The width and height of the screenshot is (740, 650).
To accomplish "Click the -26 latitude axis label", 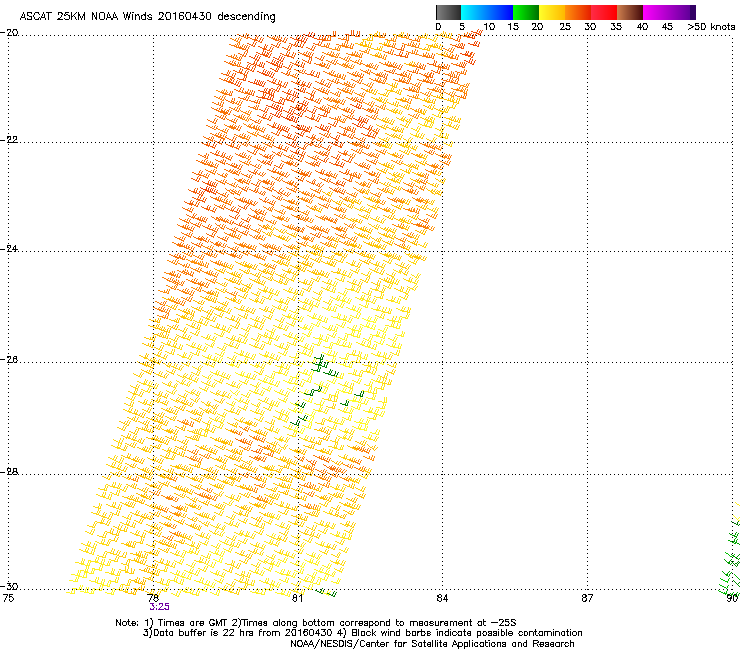I will click(9, 360).
